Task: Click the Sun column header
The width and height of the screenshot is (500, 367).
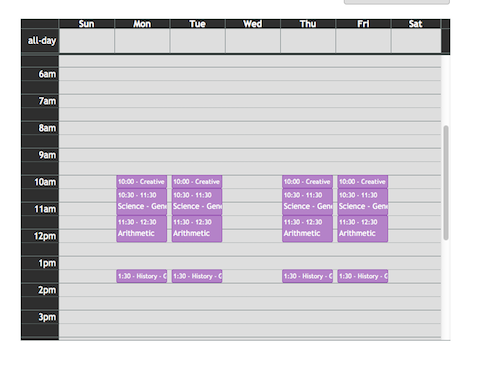Action: click(87, 24)
